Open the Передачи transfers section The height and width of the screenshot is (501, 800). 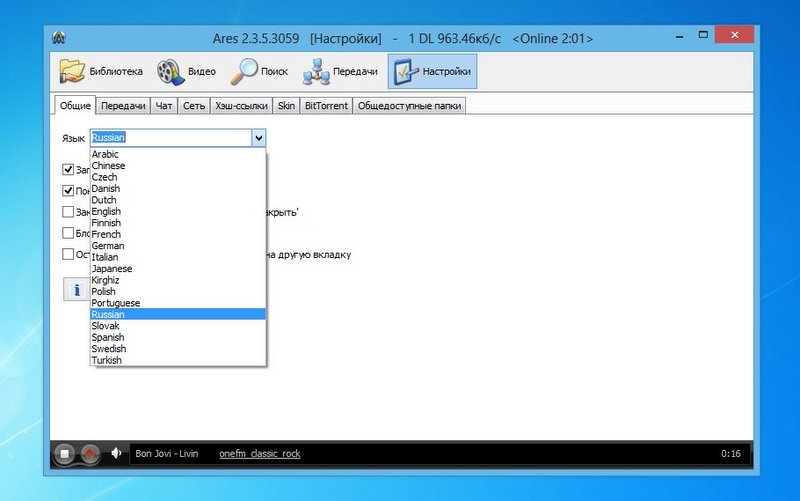340,71
